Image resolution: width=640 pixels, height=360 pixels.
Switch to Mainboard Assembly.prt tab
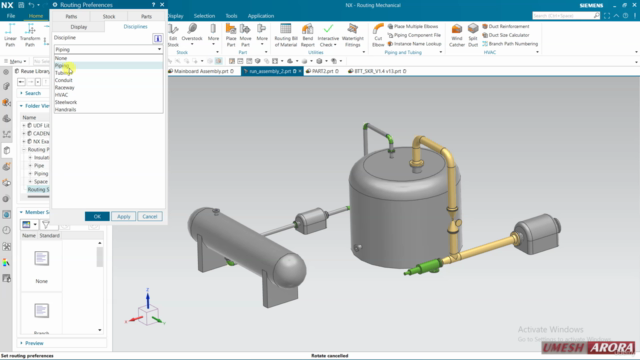point(201,71)
